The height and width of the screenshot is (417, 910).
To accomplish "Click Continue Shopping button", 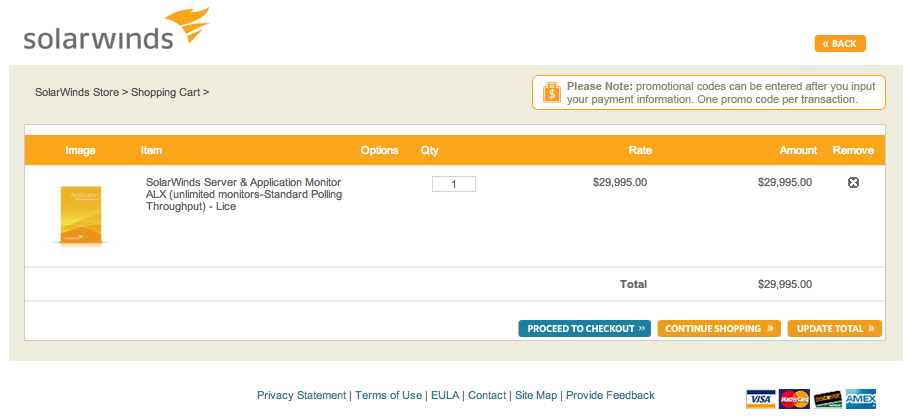I will click(x=719, y=328).
